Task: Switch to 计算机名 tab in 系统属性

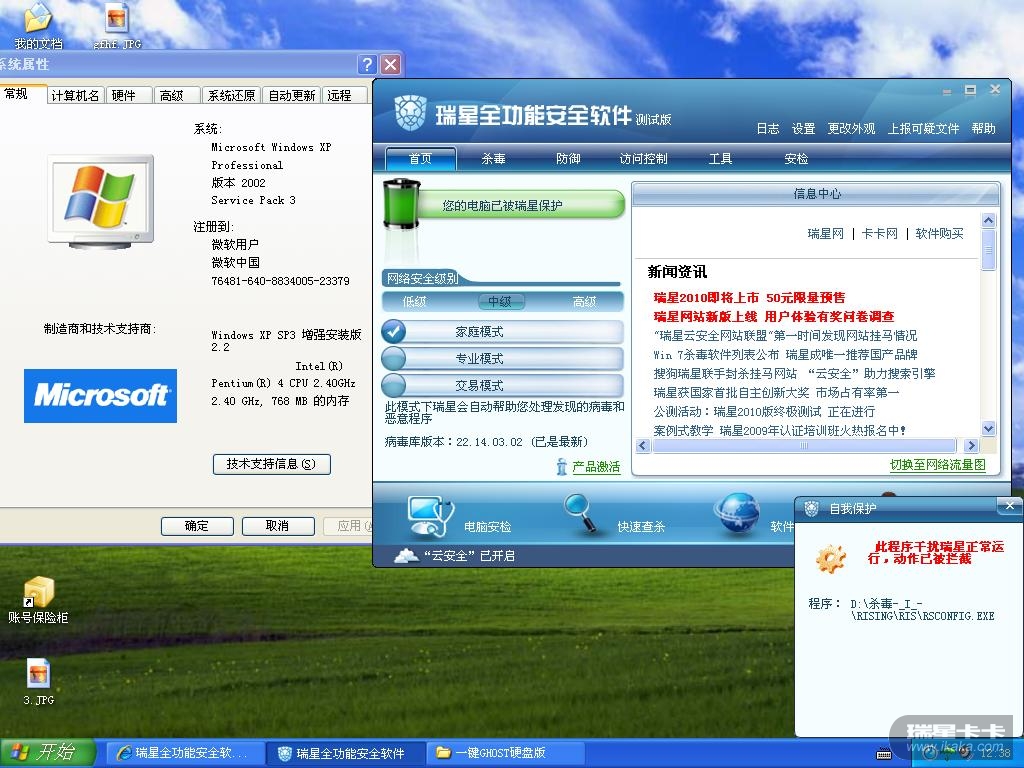Action: [75, 95]
